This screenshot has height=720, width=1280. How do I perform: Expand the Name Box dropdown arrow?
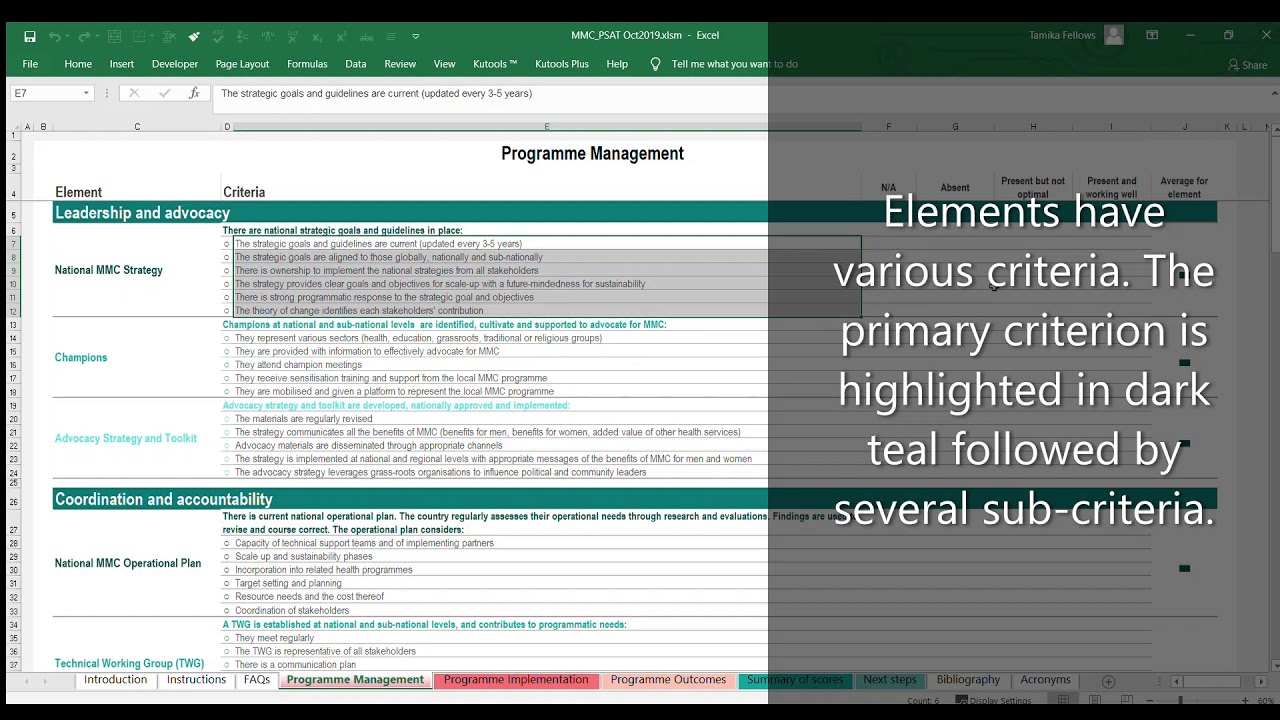click(86, 93)
